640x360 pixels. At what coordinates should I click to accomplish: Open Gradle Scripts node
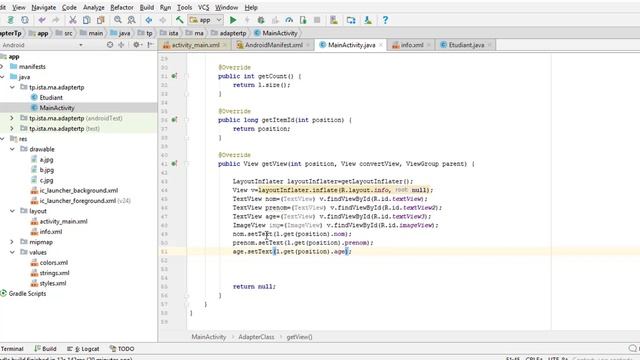(x=27, y=293)
